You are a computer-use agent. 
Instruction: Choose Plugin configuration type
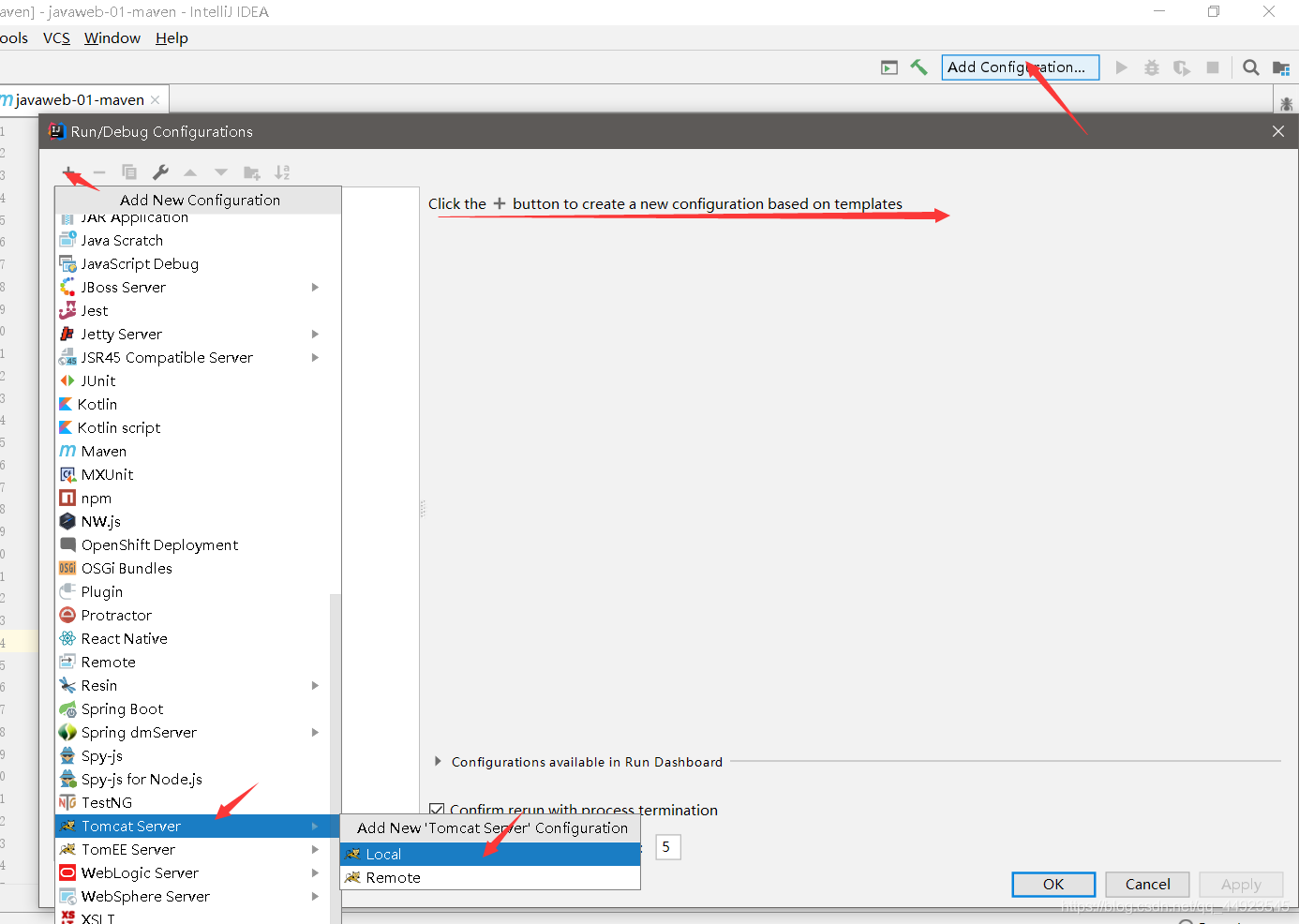click(193, 591)
